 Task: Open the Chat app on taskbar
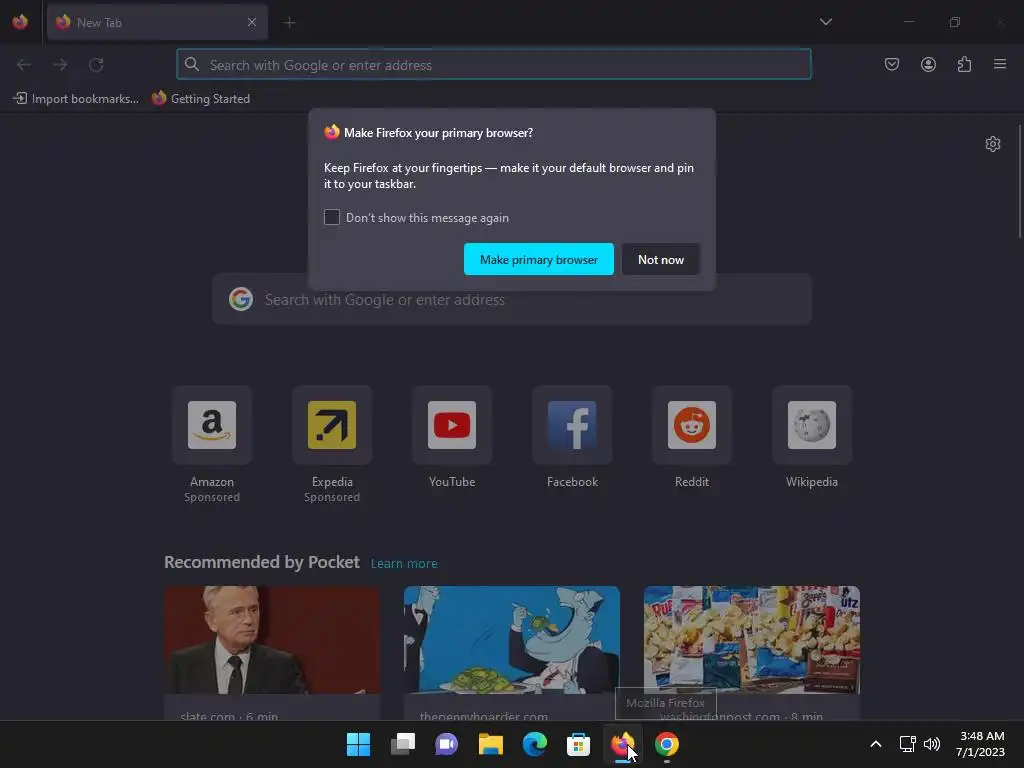447,744
